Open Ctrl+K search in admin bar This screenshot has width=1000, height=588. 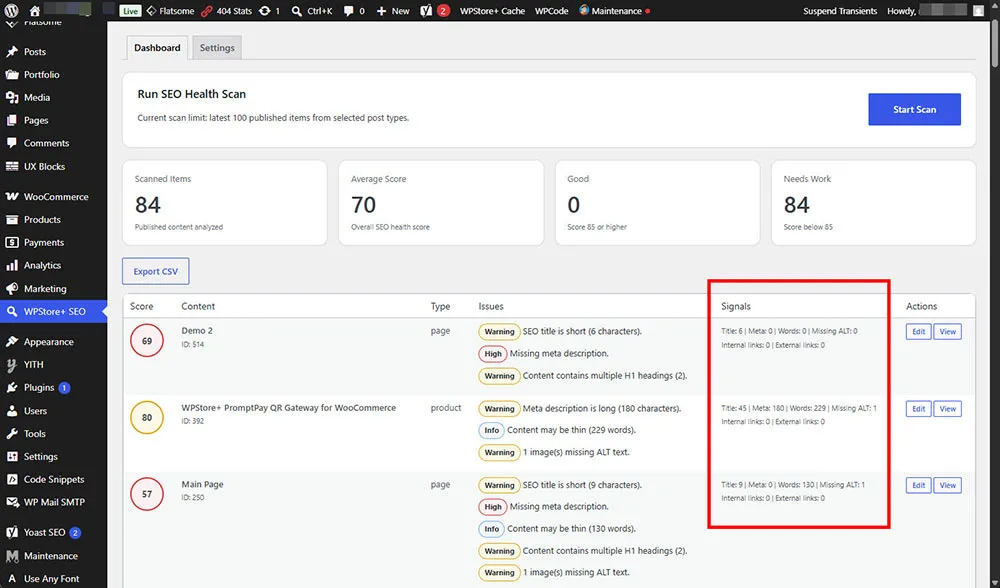(x=312, y=11)
